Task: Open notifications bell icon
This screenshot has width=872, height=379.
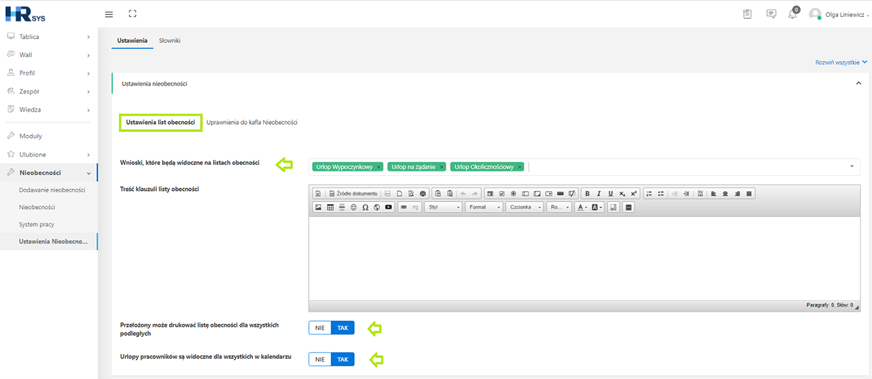Action: coord(792,14)
